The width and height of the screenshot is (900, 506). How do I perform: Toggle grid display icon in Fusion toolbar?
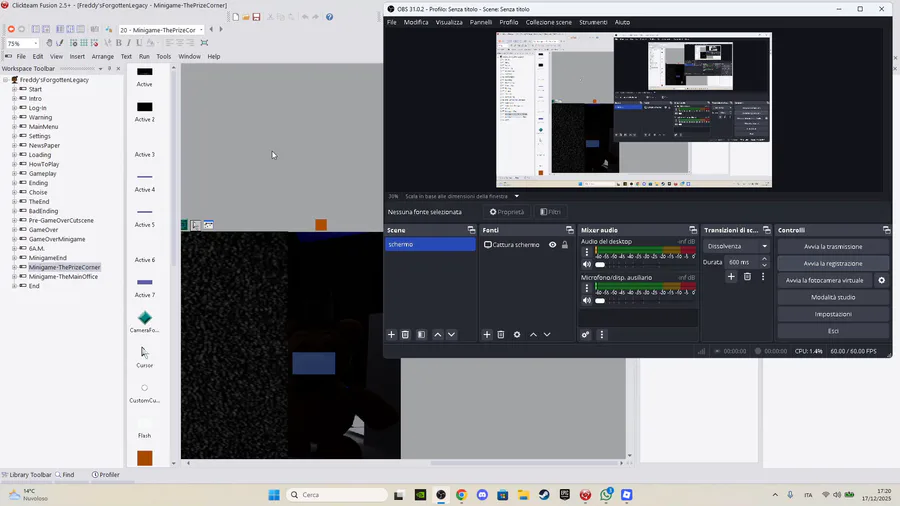tap(84, 43)
